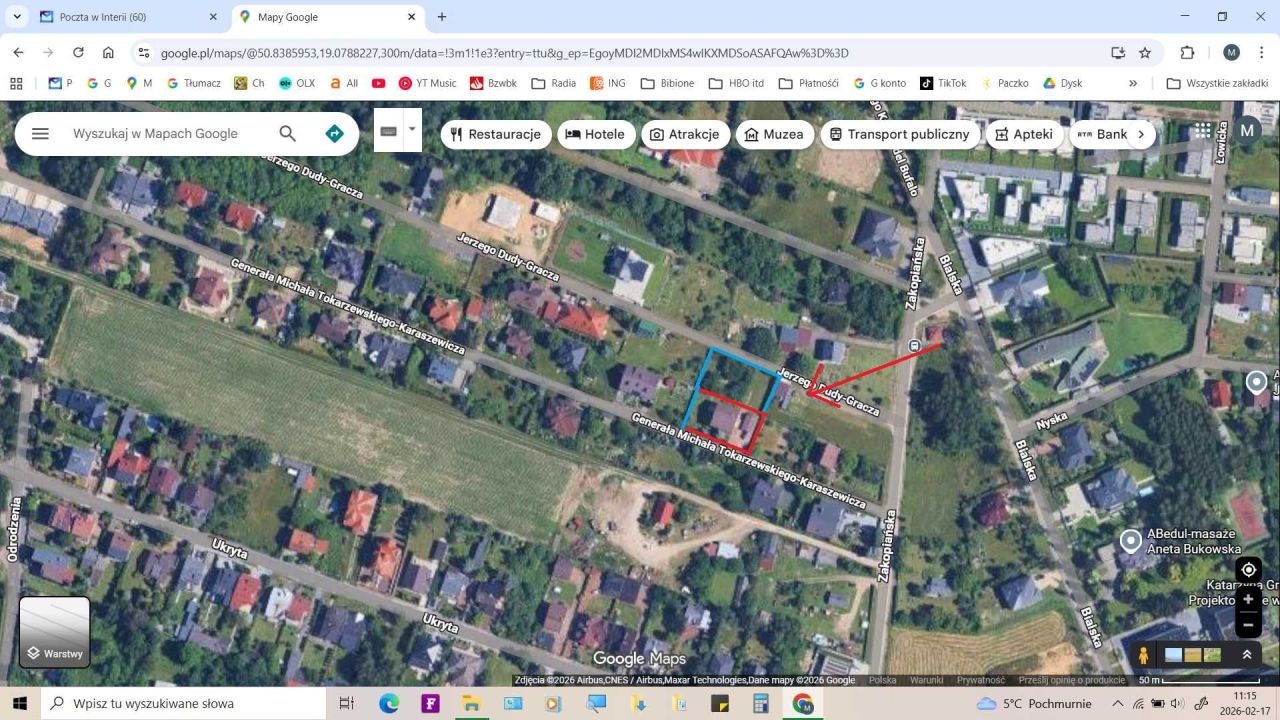Click the Windows Start button
The width and height of the screenshot is (1280, 720).
20,703
